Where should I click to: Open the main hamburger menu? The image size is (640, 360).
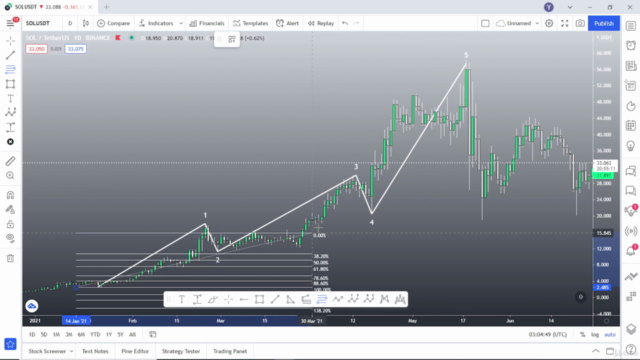pos(10,23)
